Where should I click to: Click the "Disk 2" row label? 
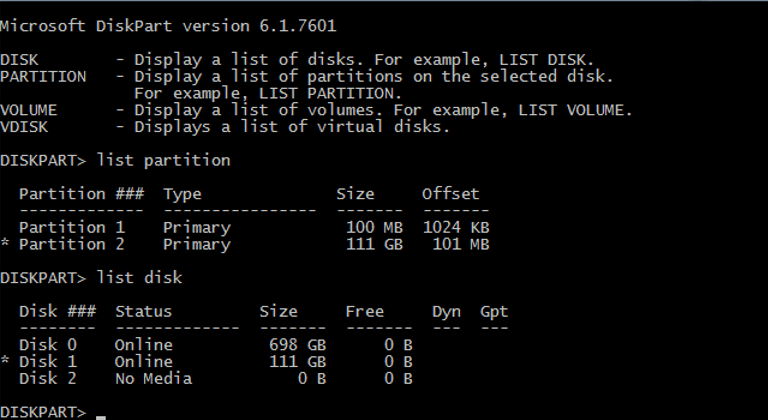pyautogui.click(x=48, y=378)
